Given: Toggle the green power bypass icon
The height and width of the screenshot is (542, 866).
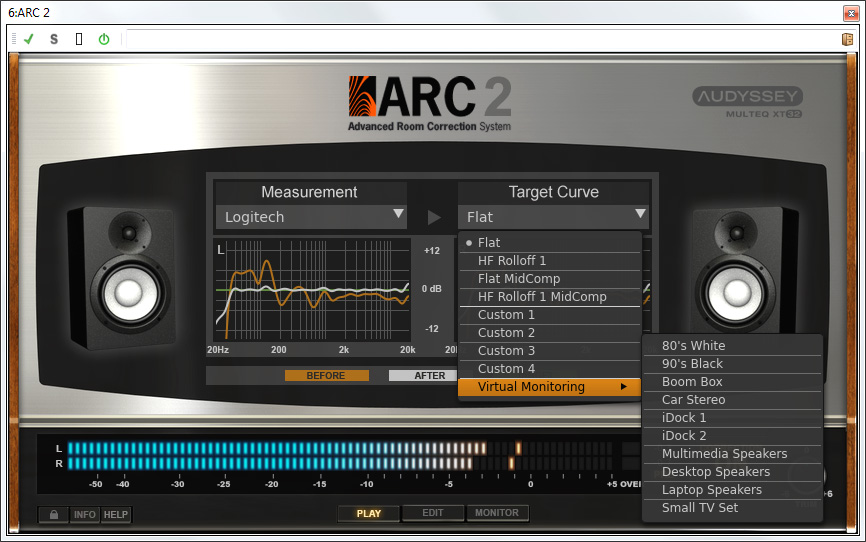Looking at the screenshot, I should [104, 39].
